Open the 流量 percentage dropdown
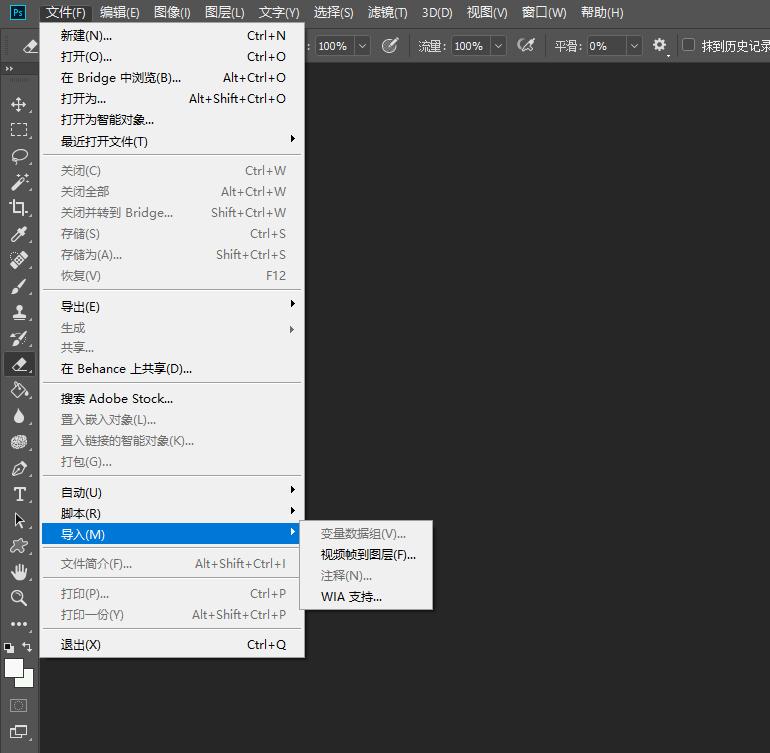Image resolution: width=770 pixels, height=753 pixels. pyautogui.click(x=498, y=46)
